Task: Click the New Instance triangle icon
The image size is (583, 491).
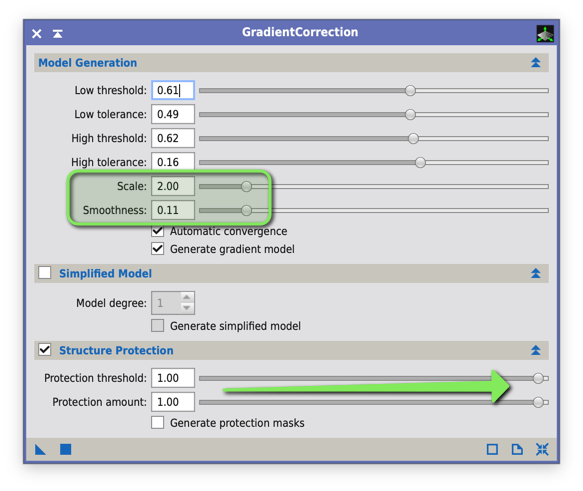Action: (40, 449)
